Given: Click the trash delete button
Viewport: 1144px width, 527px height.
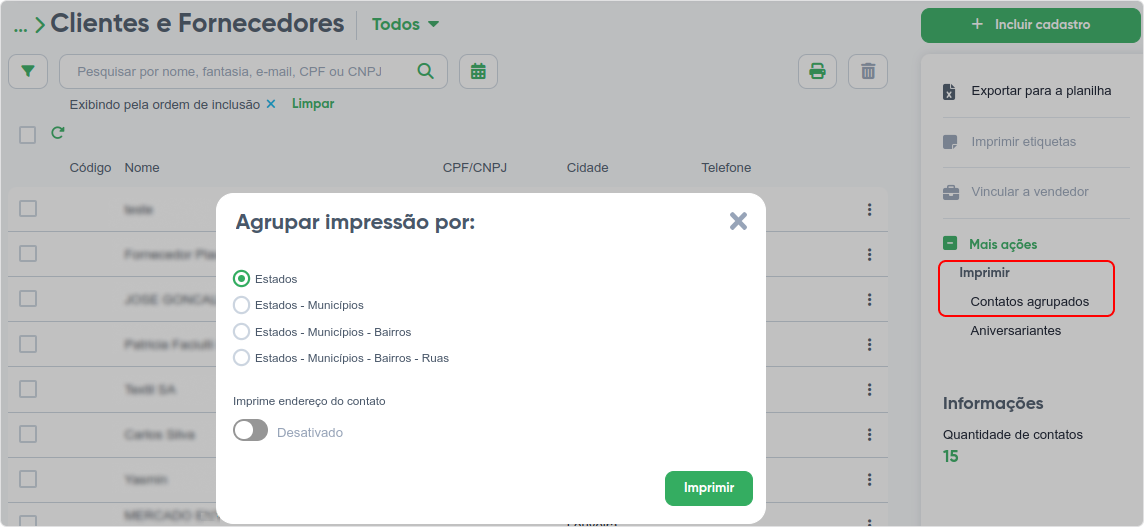Looking at the screenshot, I should pos(868,72).
